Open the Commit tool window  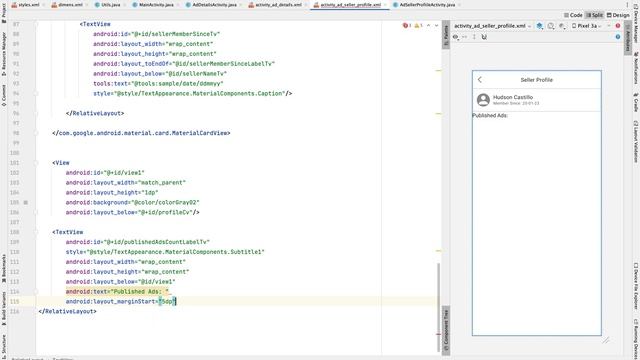tap(4, 96)
